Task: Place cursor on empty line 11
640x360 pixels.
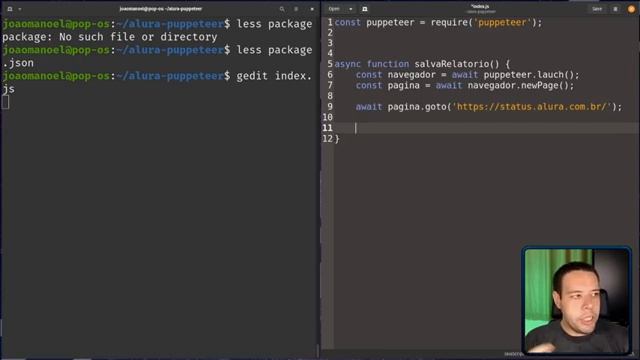Action: pyautogui.click(x=486, y=128)
